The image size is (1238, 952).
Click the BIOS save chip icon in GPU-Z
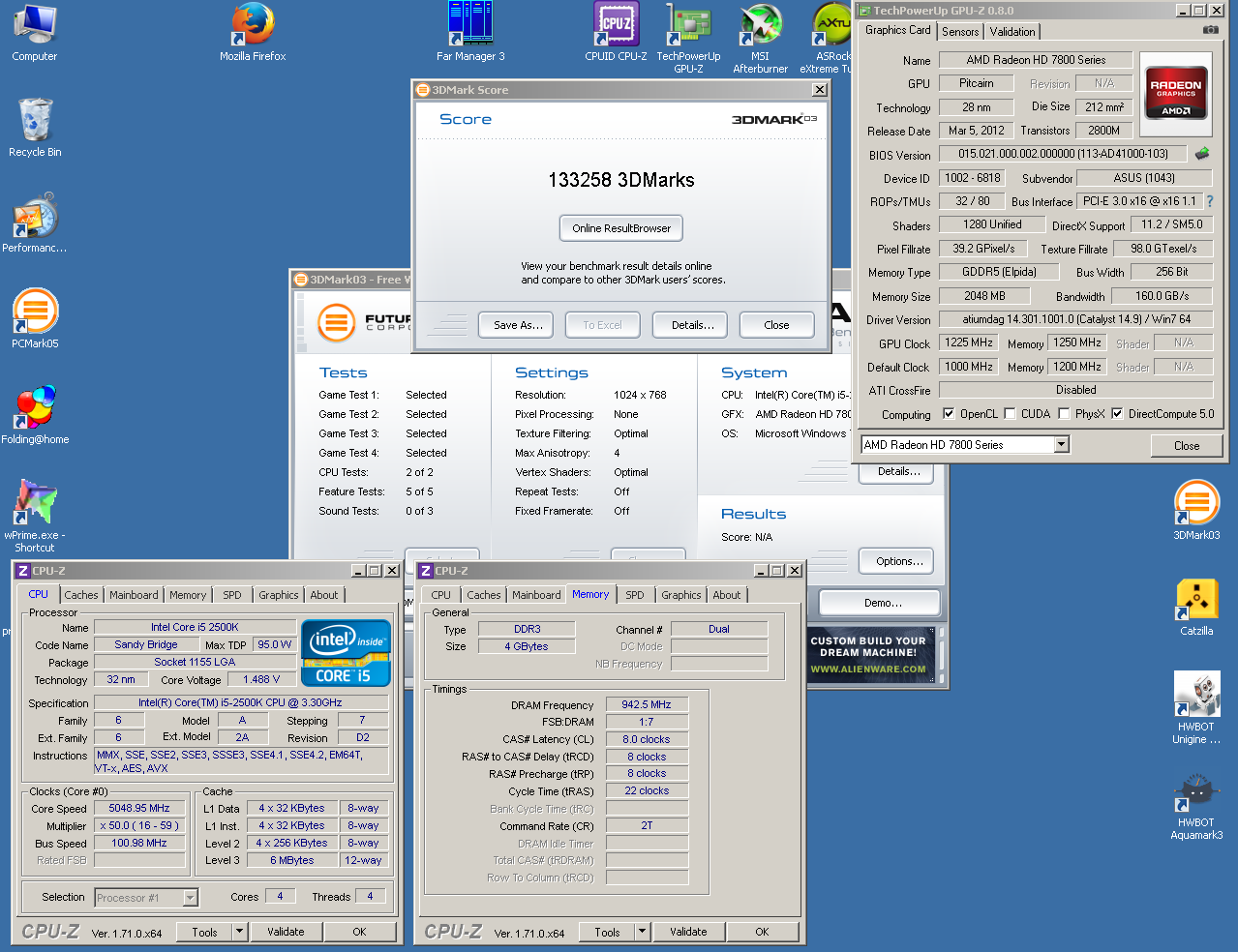click(x=1202, y=153)
